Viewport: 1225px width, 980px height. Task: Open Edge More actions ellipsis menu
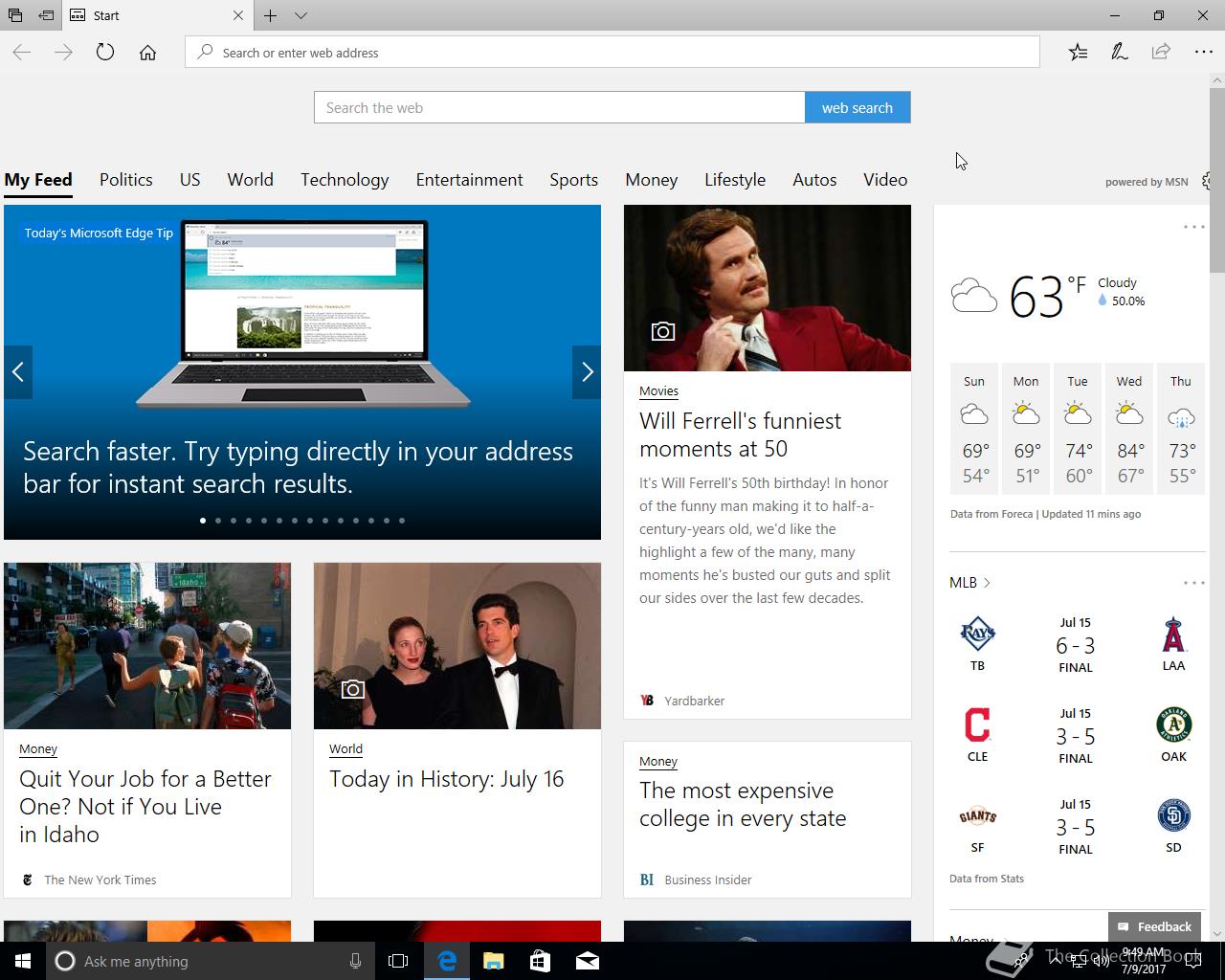[1203, 53]
